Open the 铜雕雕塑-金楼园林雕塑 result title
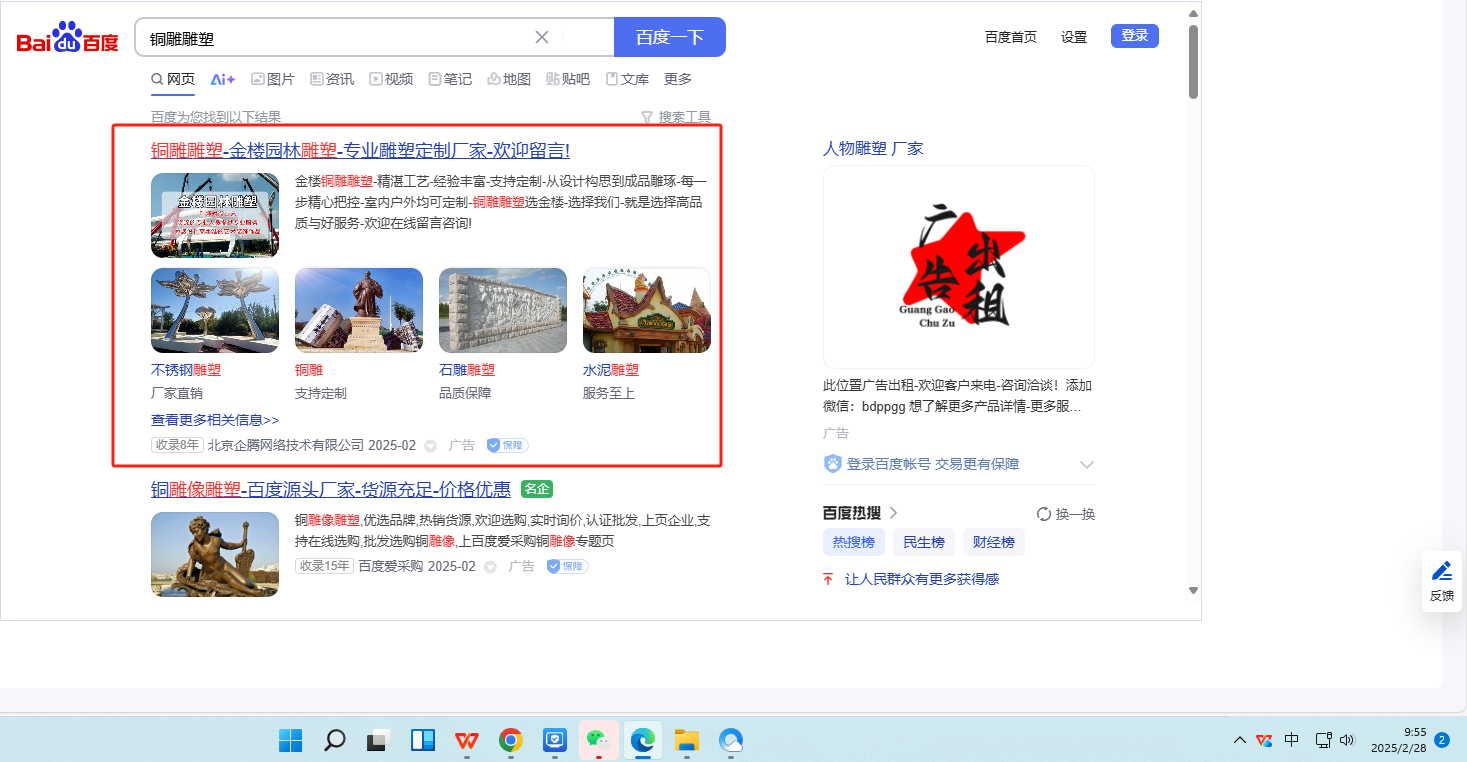 tap(361, 150)
